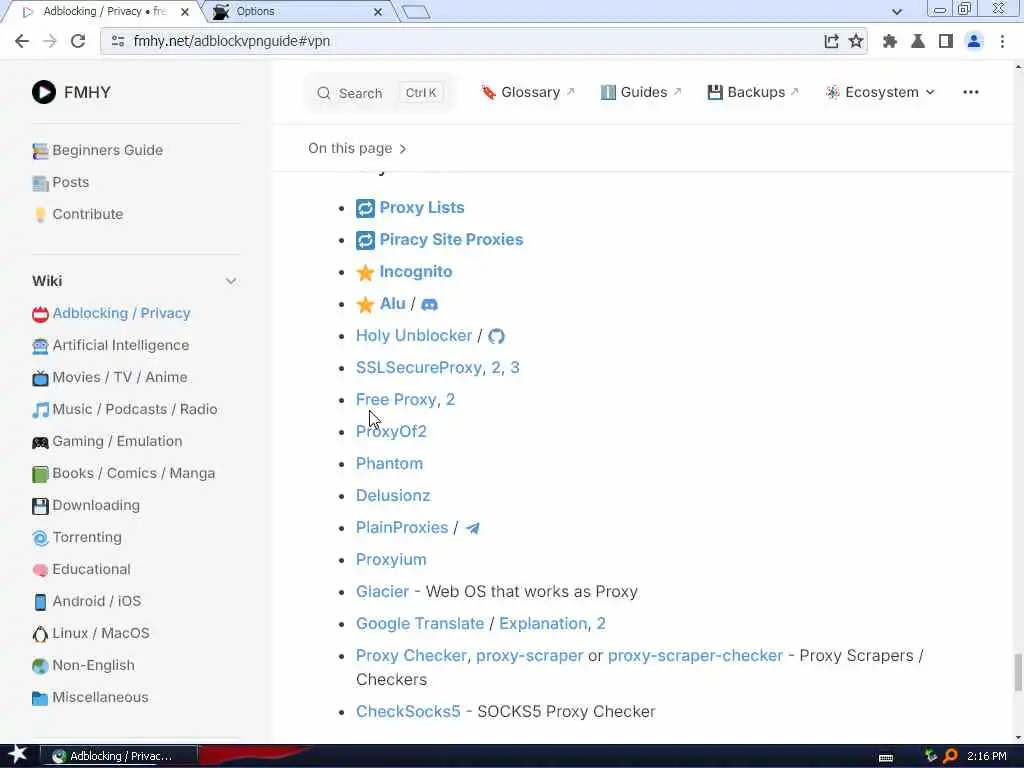1024x768 pixels.
Task: Open the taskbar search magnifier icon
Action: click(x=950, y=756)
